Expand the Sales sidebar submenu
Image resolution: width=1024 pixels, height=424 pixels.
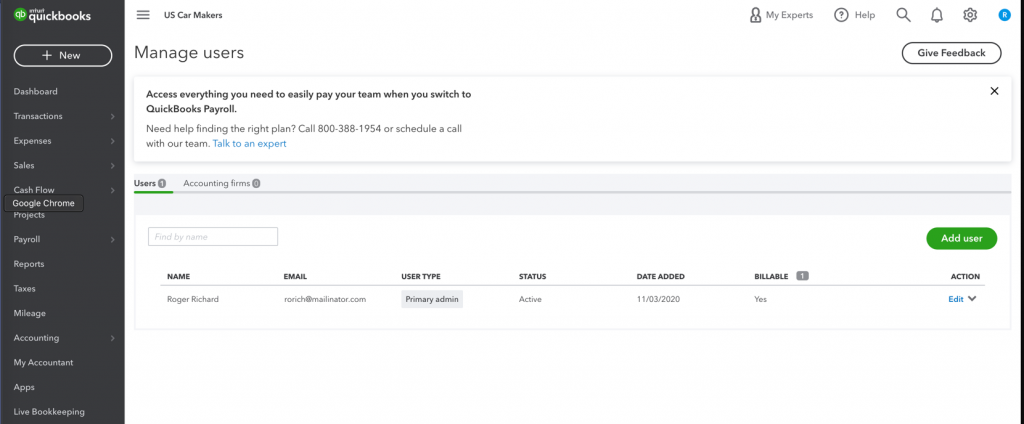point(112,166)
